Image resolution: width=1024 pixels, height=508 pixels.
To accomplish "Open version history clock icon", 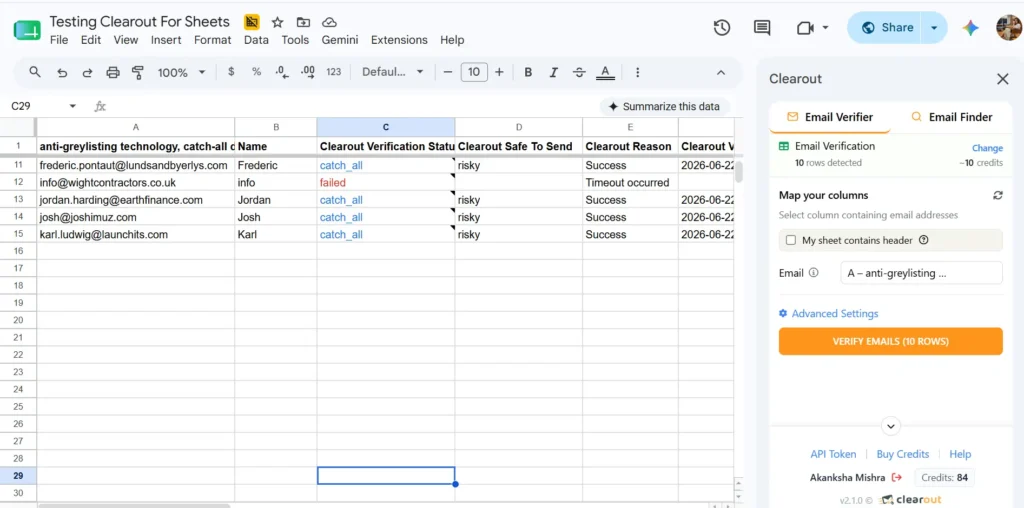I will point(722,27).
